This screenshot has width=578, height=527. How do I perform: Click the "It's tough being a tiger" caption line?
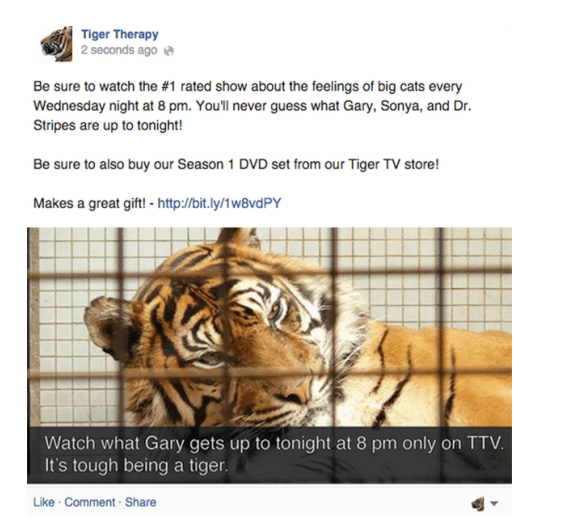click(x=136, y=466)
